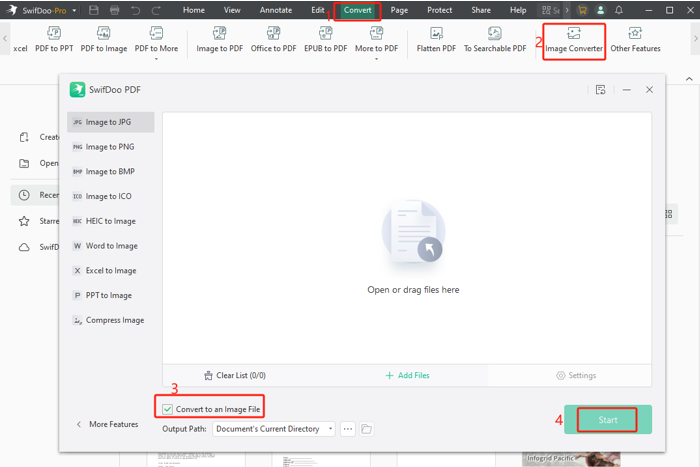Minimize the SwifDoo PDF dialog
Screen dimensions: 700x467
(627, 90)
